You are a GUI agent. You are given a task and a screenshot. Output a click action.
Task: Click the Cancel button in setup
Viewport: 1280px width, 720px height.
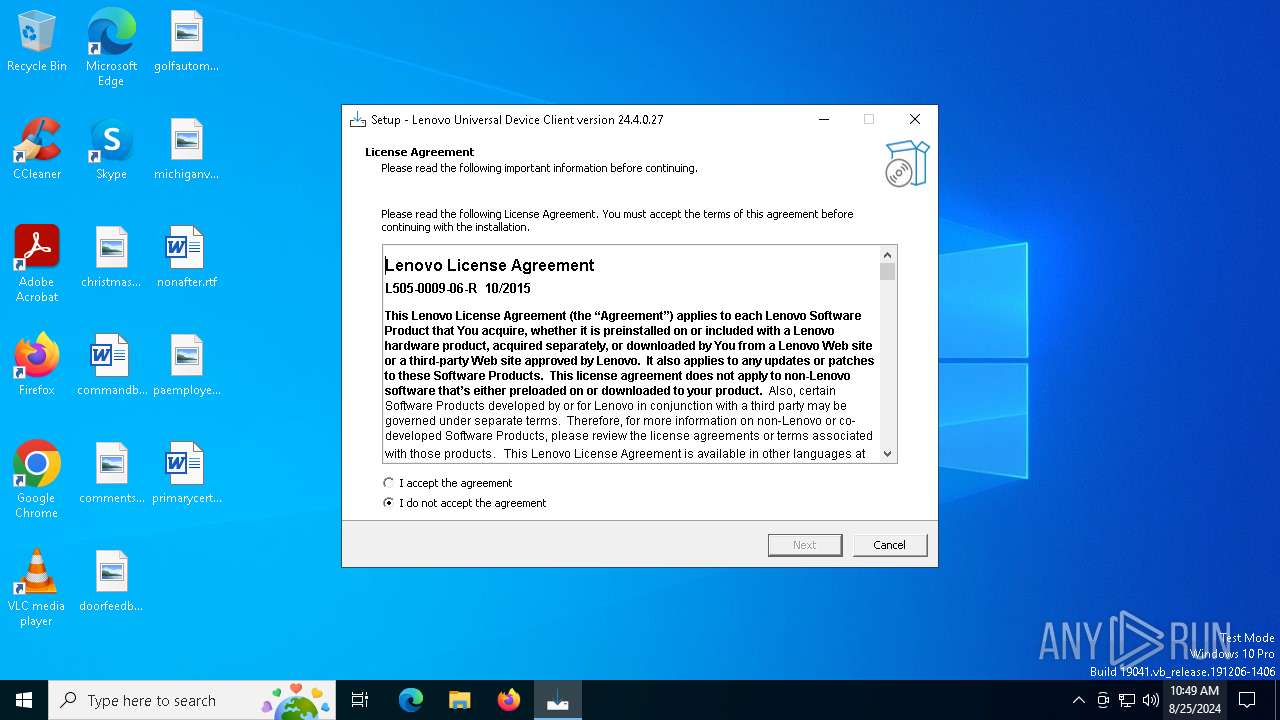tap(889, 545)
